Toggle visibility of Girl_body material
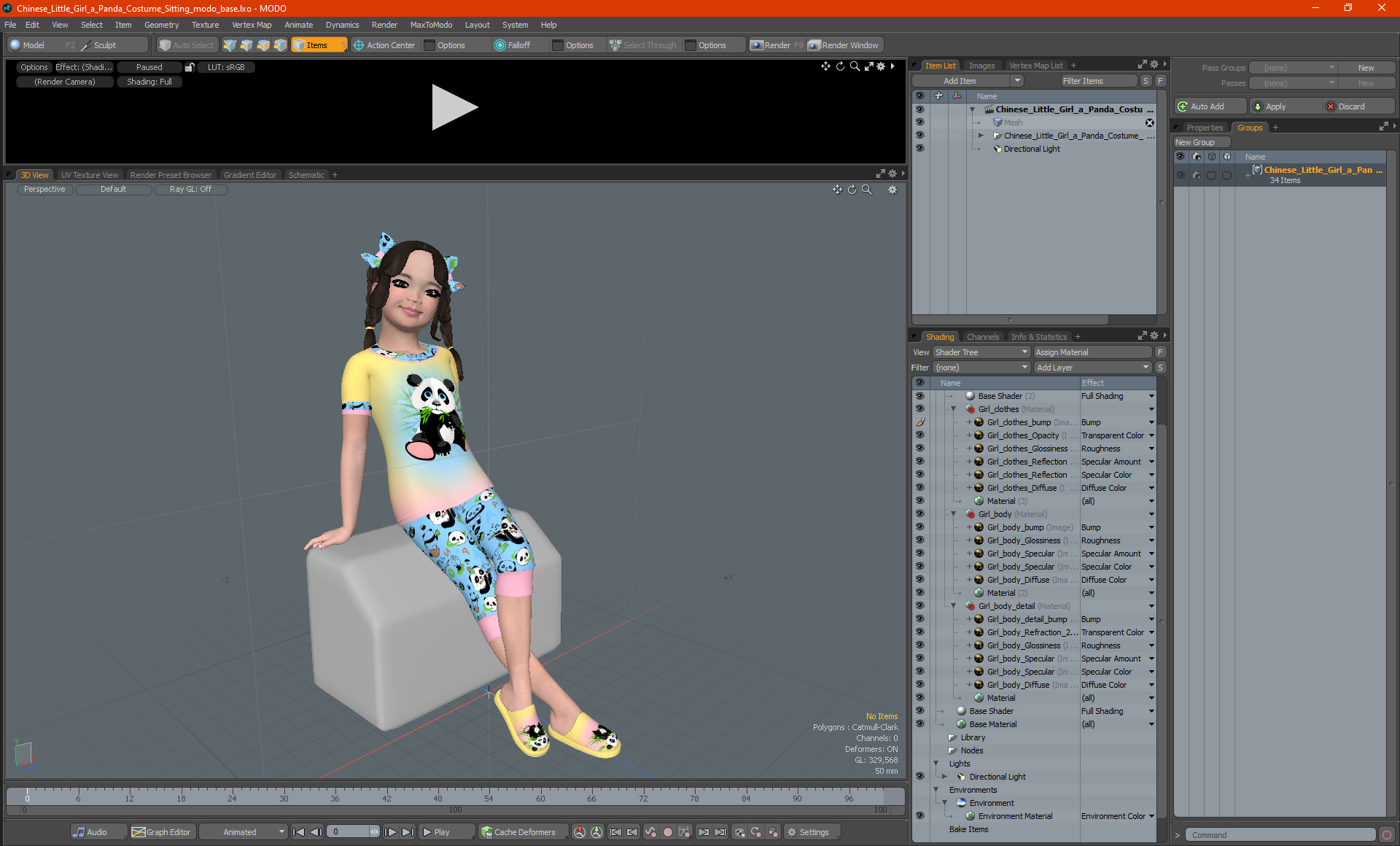The image size is (1400, 846). (919, 514)
